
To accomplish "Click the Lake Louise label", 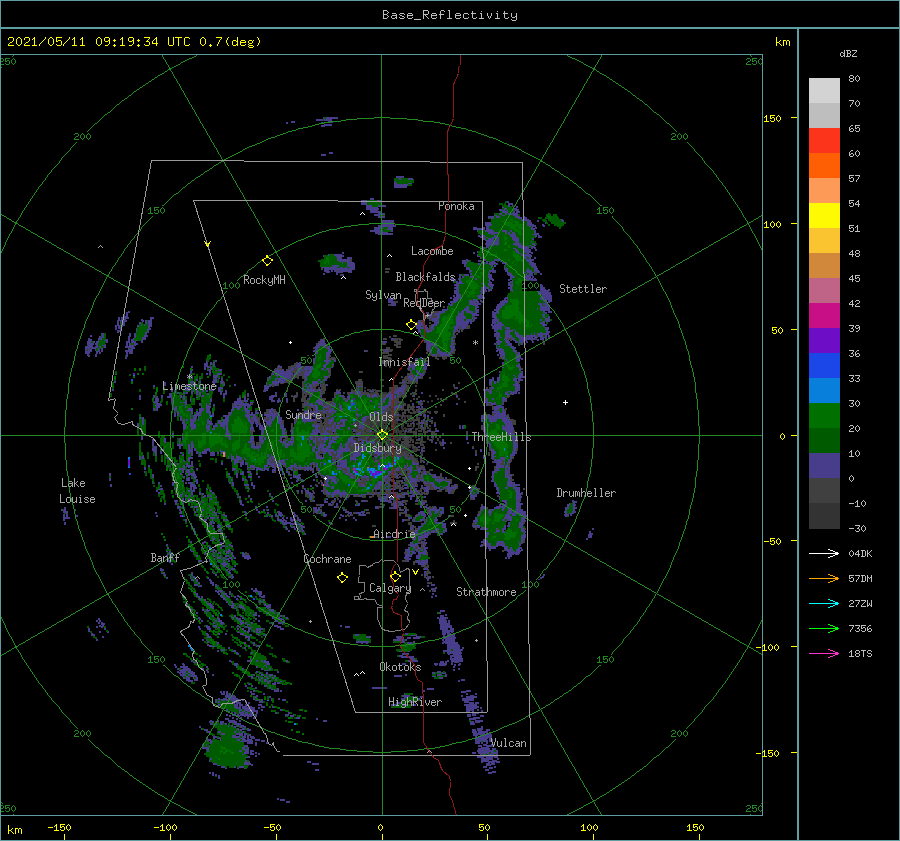I will coord(77,491).
